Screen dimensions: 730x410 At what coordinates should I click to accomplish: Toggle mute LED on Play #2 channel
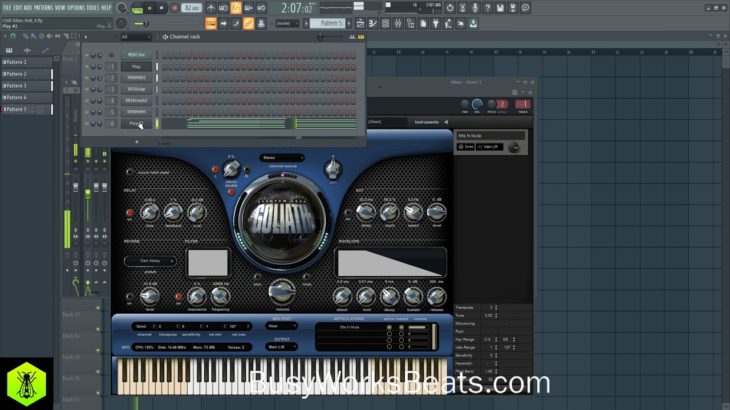[87, 123]
